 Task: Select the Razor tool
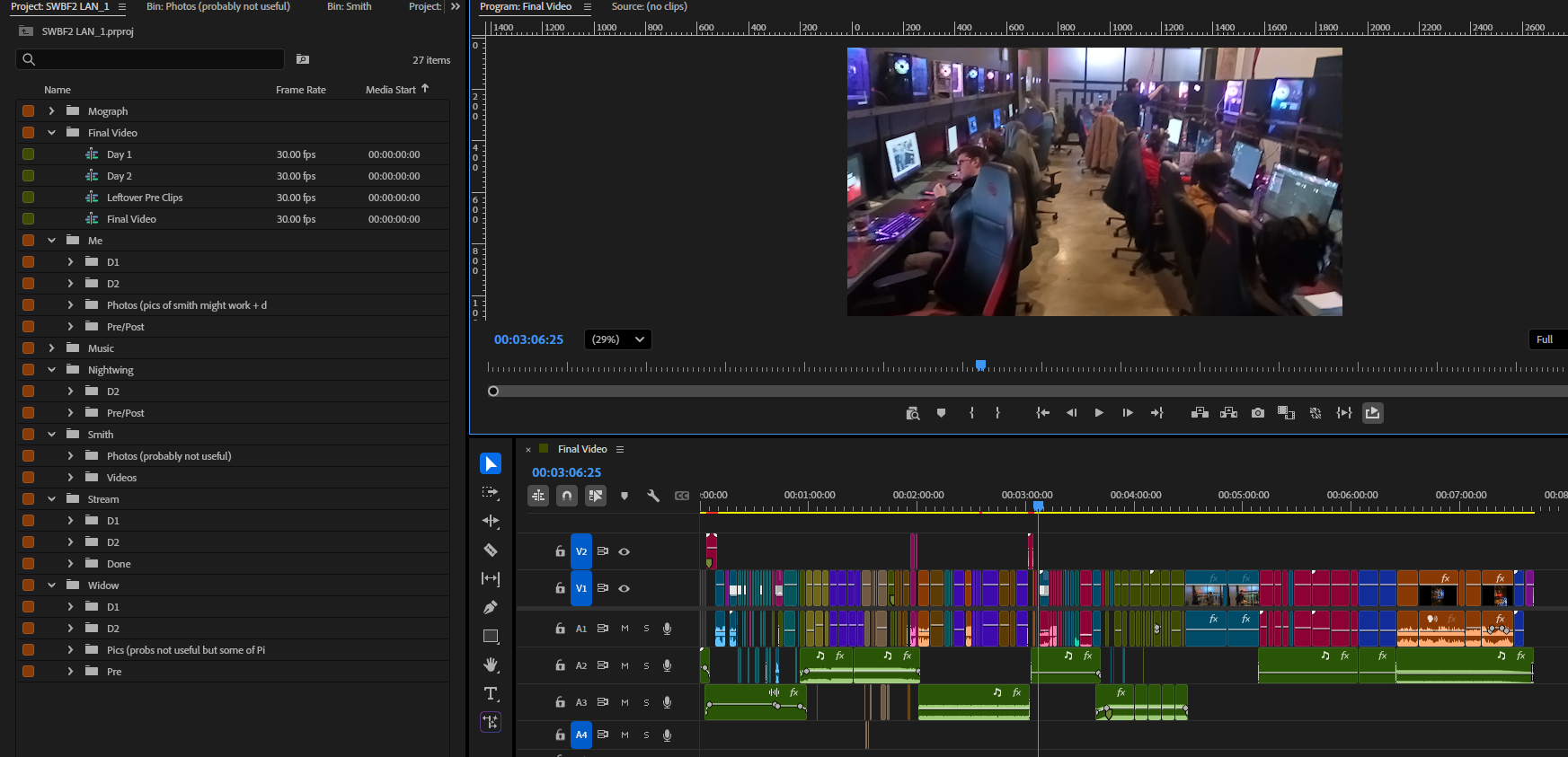pos(491,550)
